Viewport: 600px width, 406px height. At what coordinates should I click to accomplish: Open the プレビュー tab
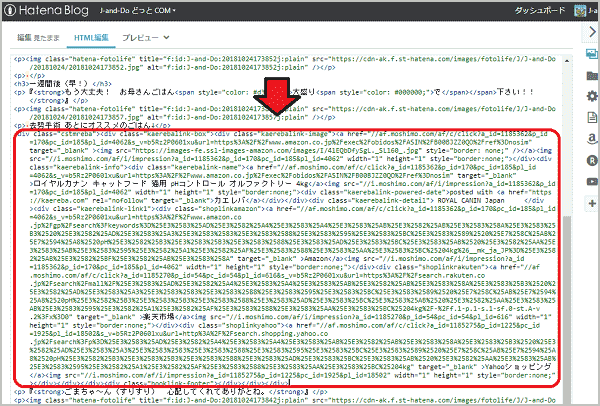click(140, 38)
